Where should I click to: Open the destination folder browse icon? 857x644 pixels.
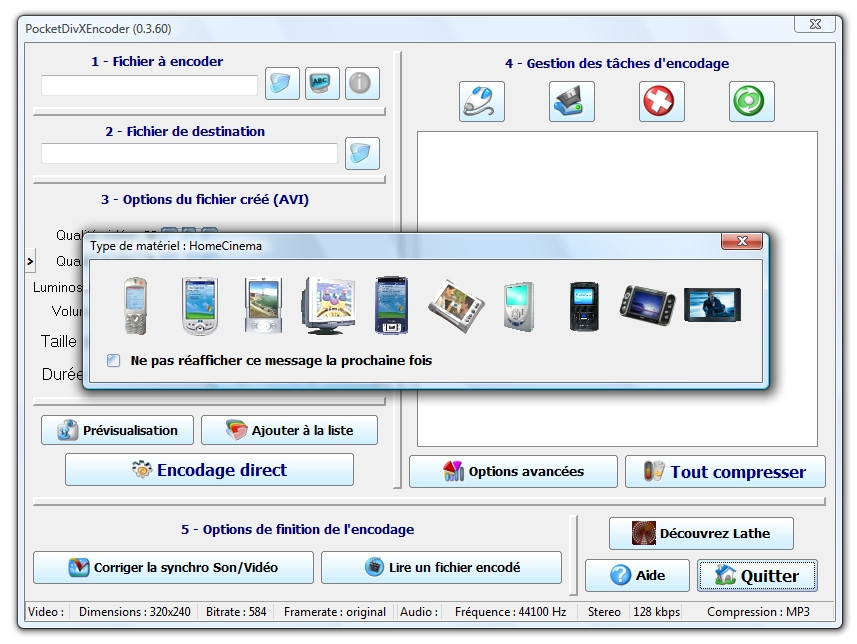[x=362, y=153]
